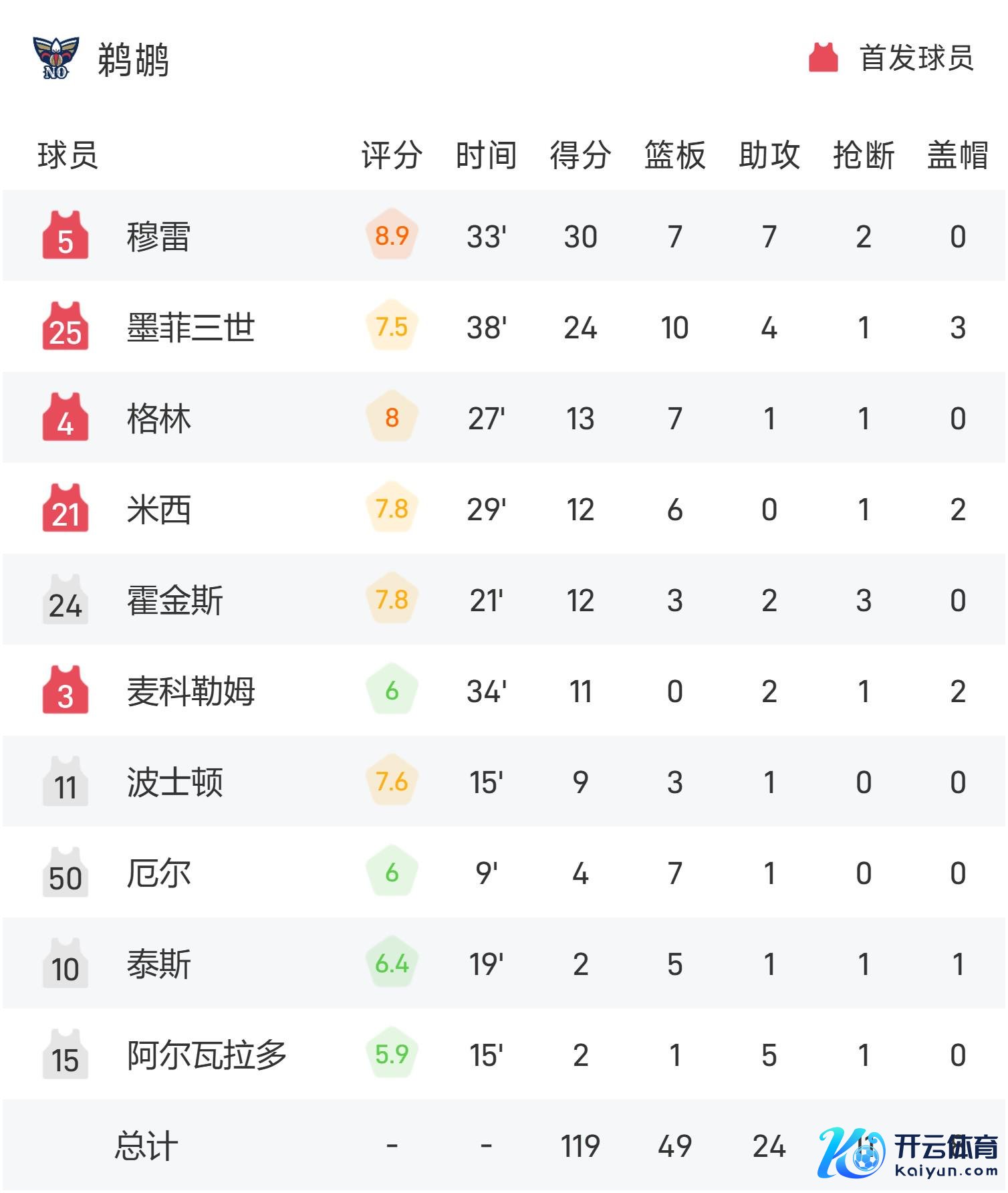This screenshot has width=1008, height=1193.
Task: Click red jersey number 5 icon
Action: (x=65, y=237)
